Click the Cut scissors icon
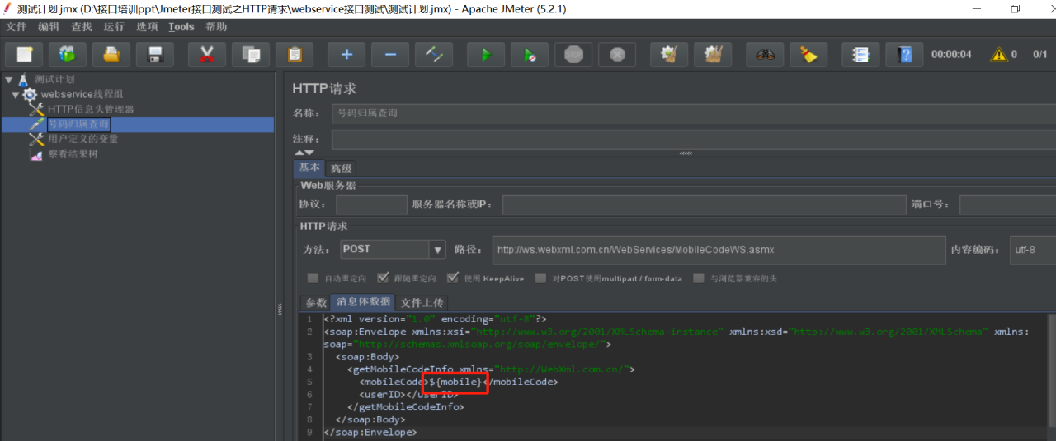 point(207,55)
